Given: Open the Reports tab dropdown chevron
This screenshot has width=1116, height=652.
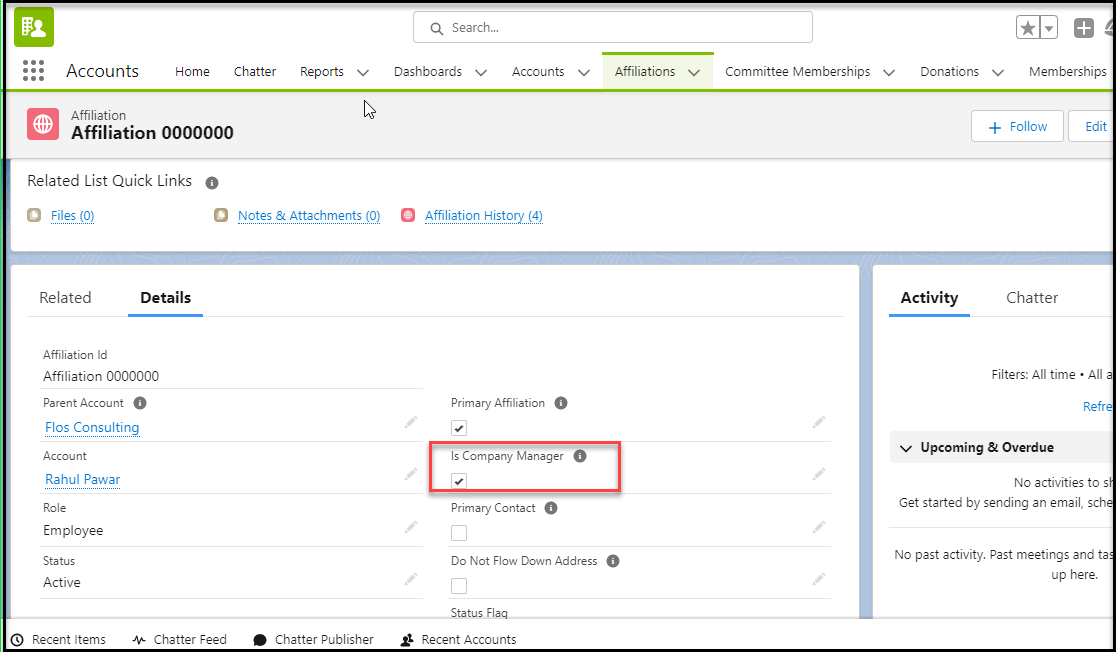Looking at the screenshot, I should tap(363, 72).
